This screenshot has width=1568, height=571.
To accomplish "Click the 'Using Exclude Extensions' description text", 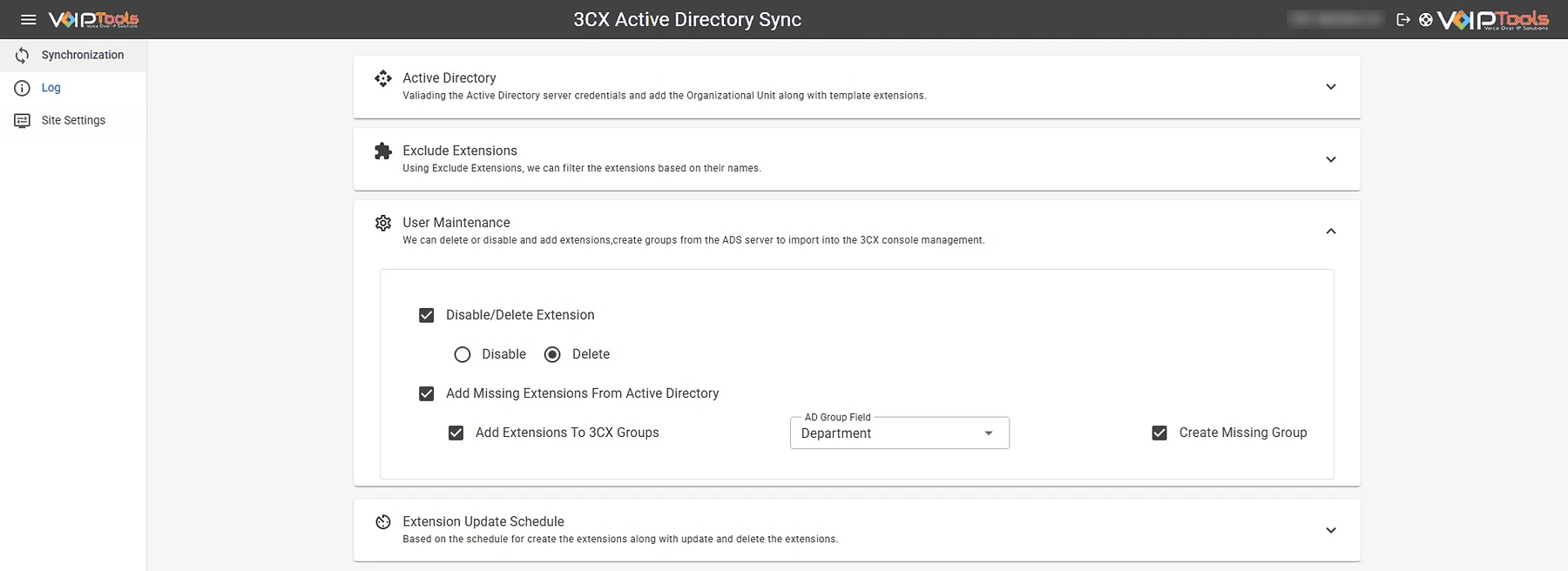I will coord(582,168).
